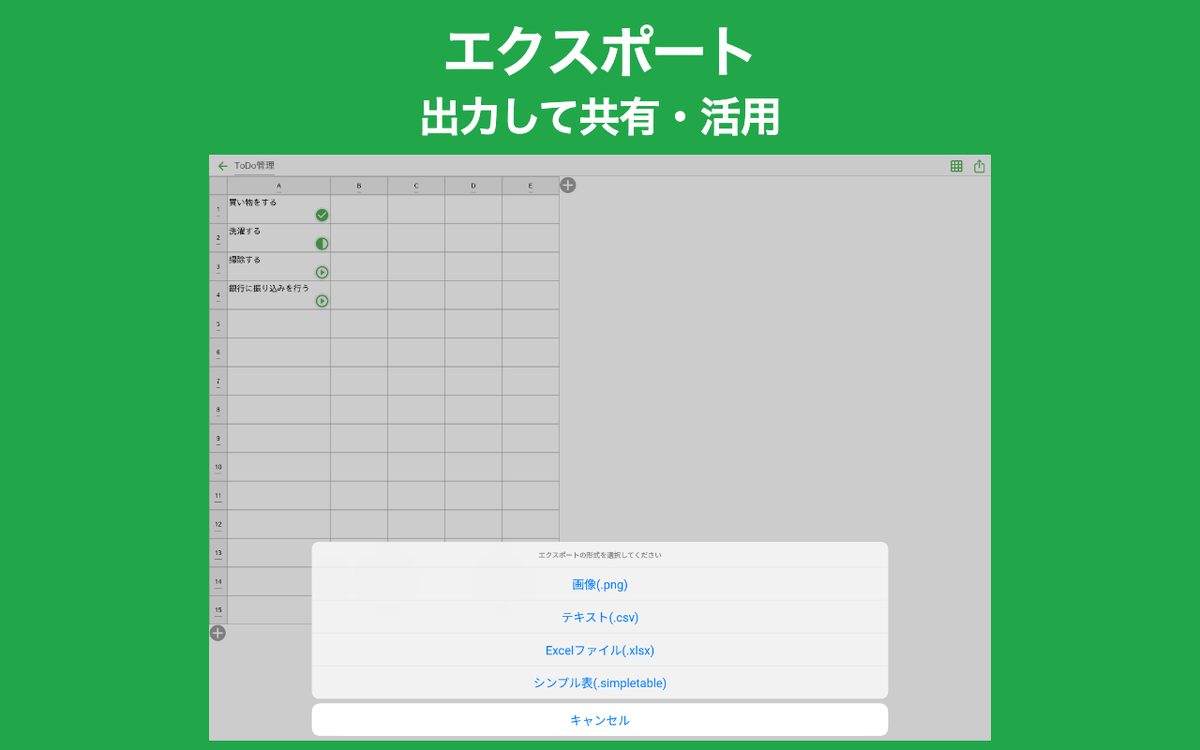Select row 3 header

coord(218,267)
